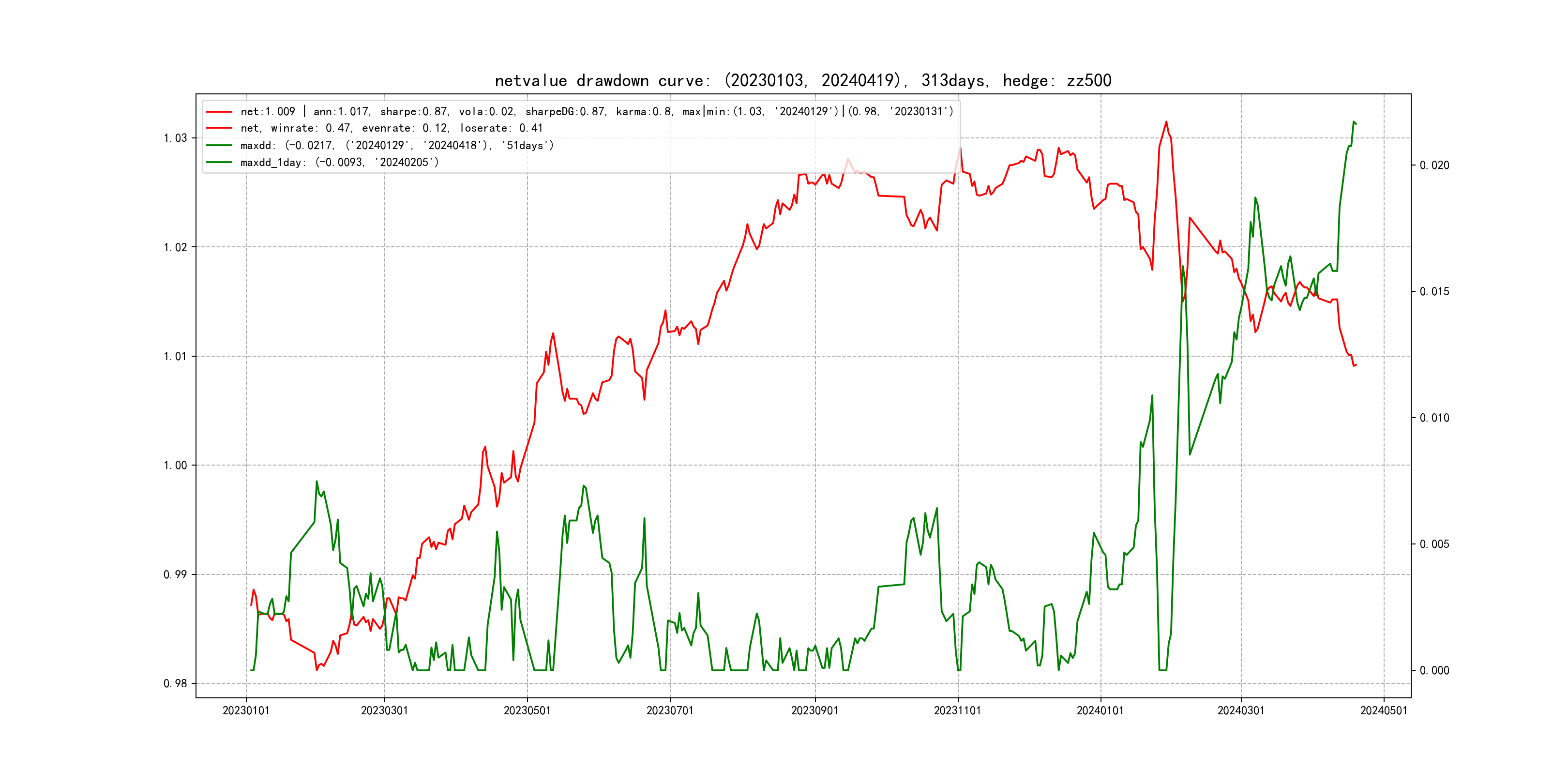Click red line swatch beside 'winrate' legend entry

(x=219, y=128)
